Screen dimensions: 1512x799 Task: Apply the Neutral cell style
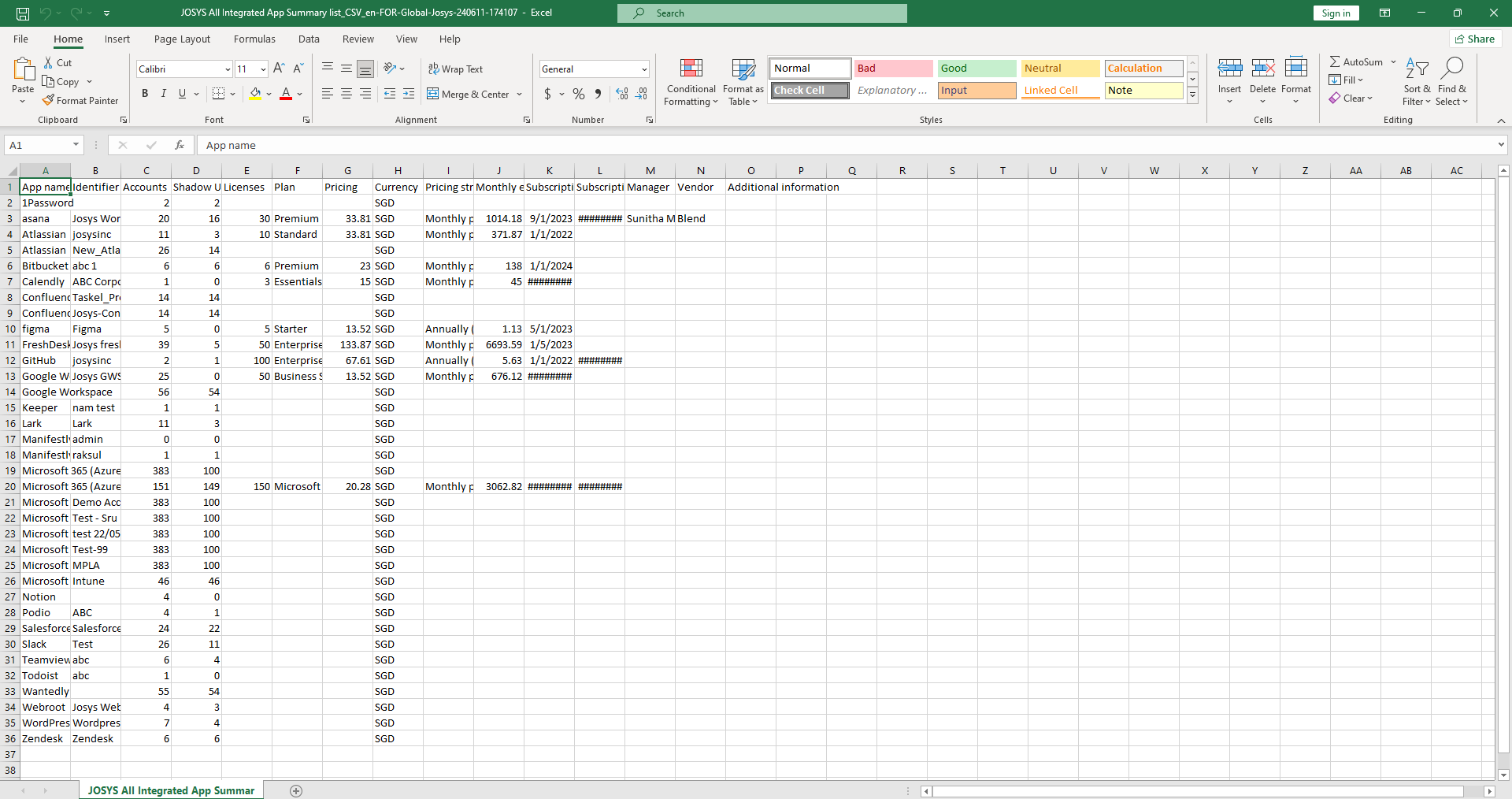(x=1060, y=69)
